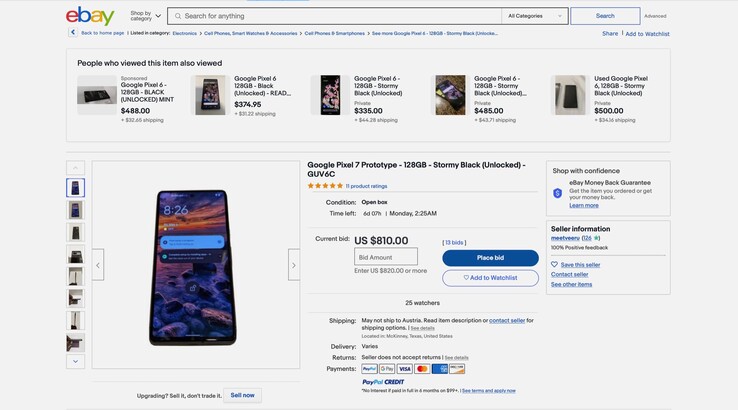Click the Sell now button
Screen dimensions: 738x410
(x=242, y=395)
